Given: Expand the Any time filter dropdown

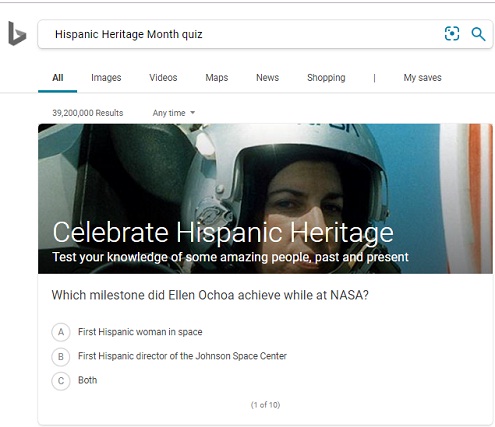Looking at the screenshot, I should [174, 113].
